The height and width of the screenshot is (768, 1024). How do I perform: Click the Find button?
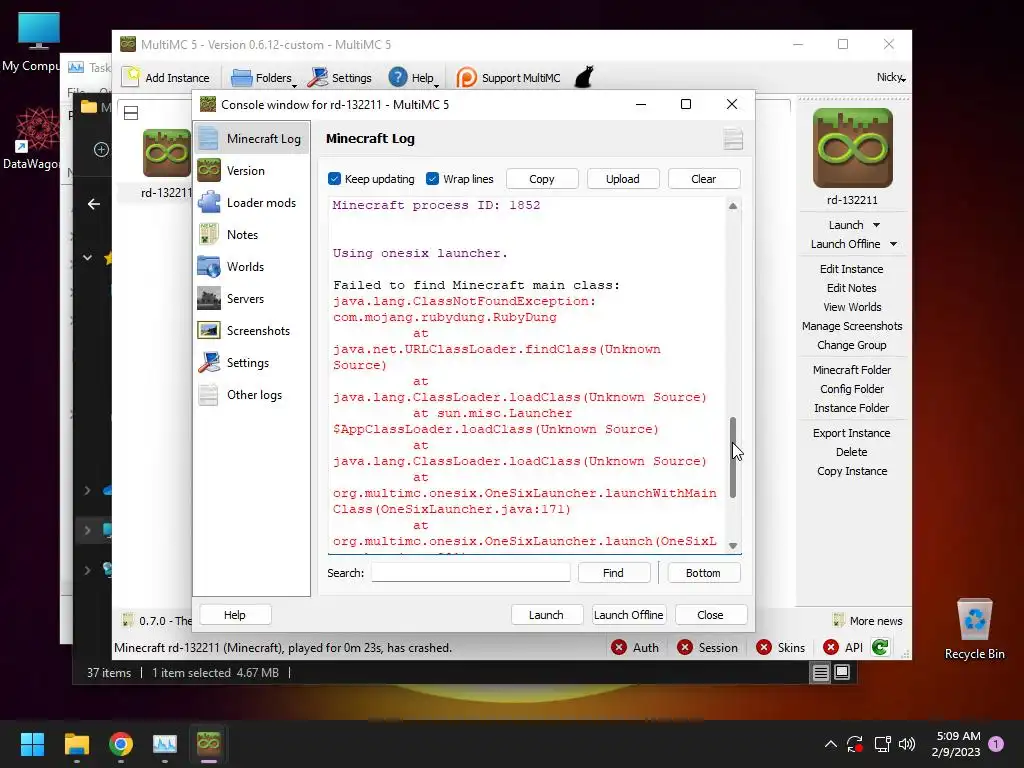coord(613,573)
